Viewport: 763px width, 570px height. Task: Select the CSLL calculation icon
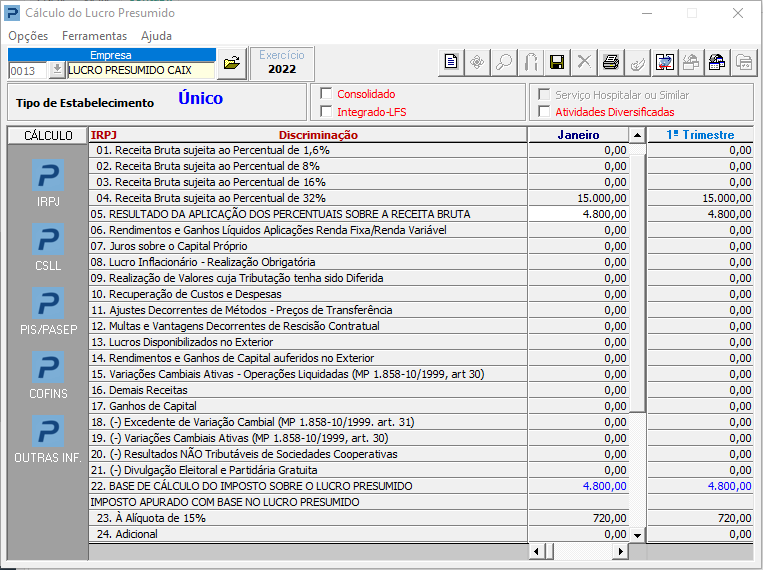48,239
